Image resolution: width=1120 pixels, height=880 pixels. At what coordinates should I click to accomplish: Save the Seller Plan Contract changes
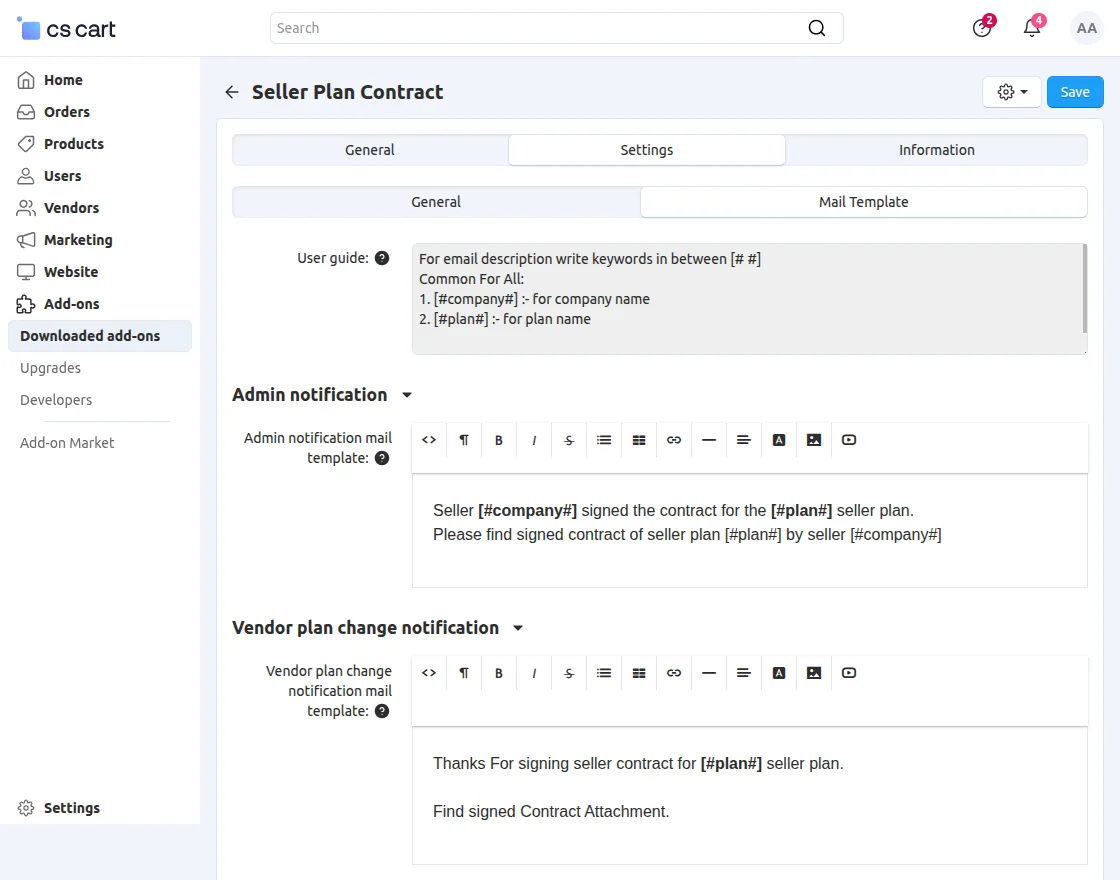point(1074,91)
